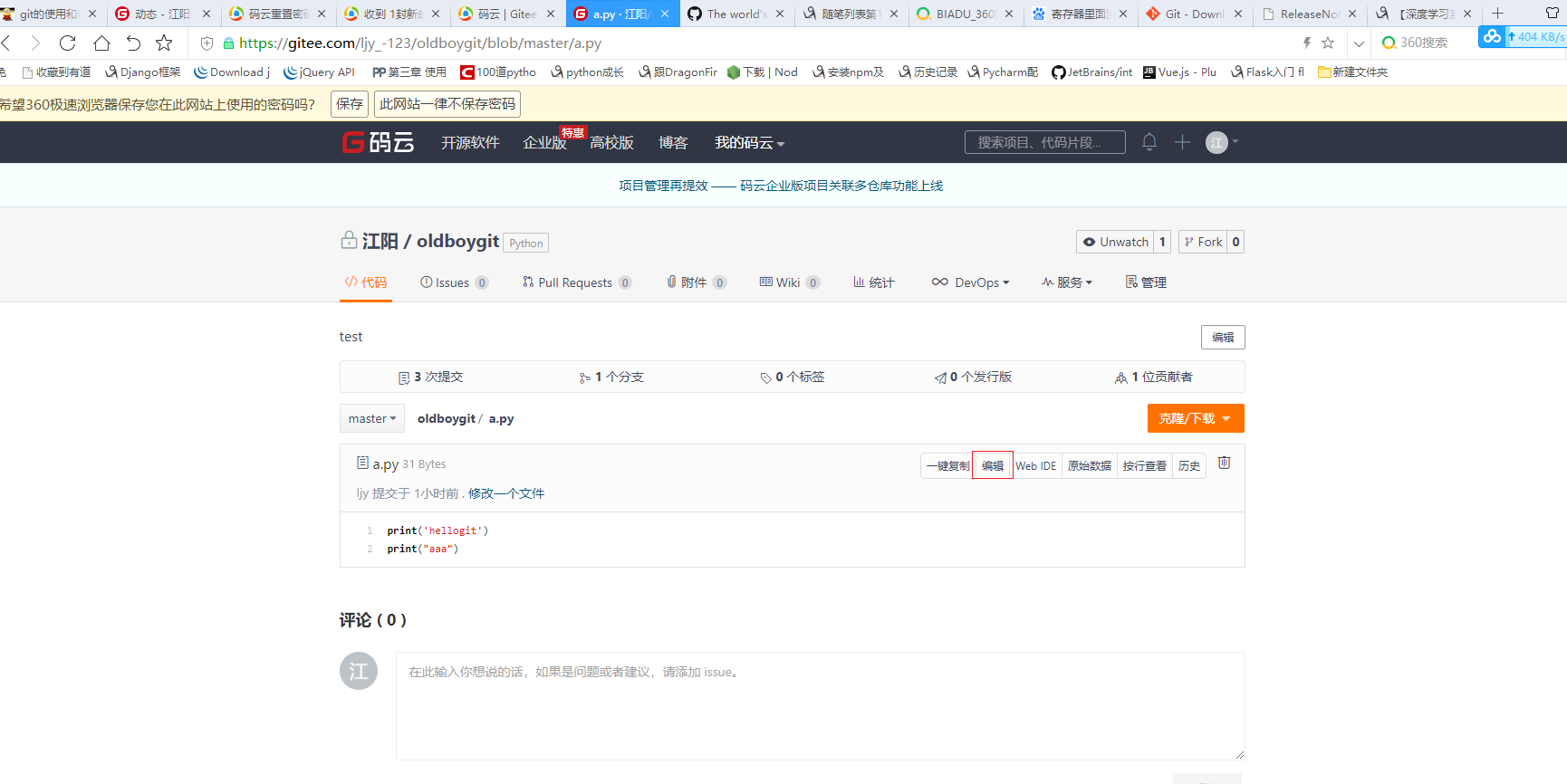
Task: Click the 修改一个文件 commit link
Action: pos(506,493)
